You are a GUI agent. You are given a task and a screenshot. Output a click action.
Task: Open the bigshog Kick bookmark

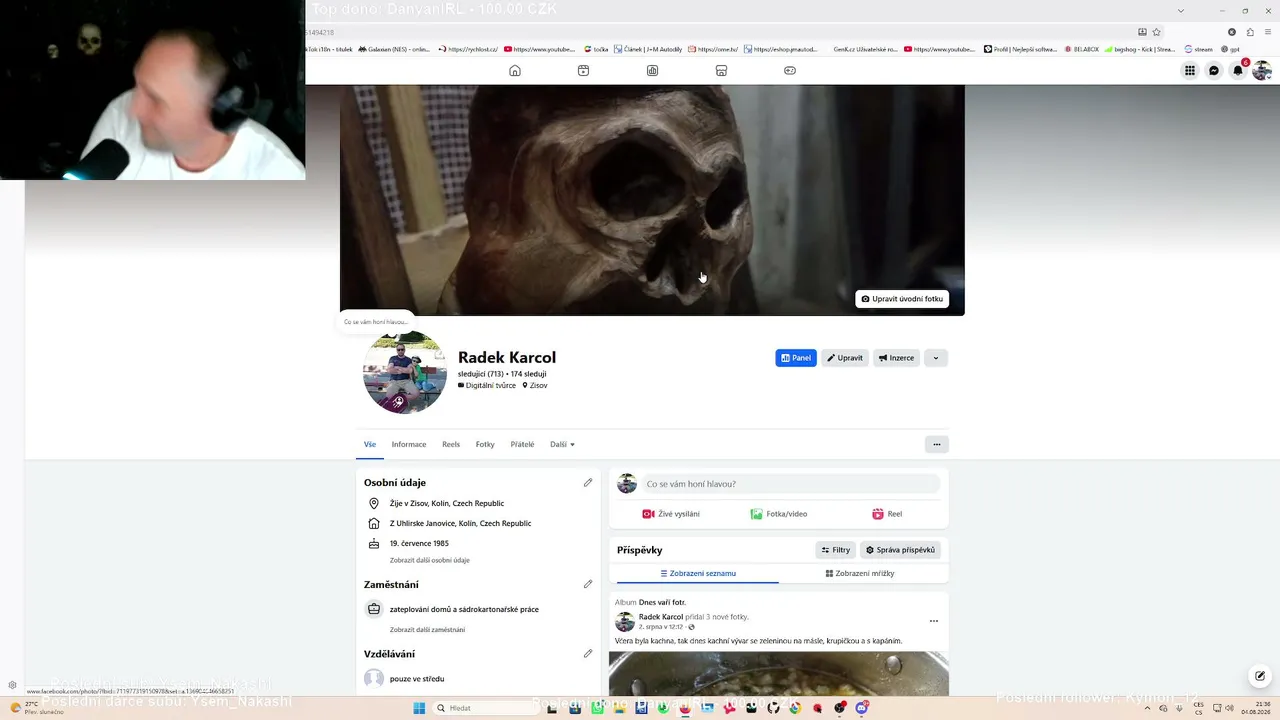[1140, 49]
